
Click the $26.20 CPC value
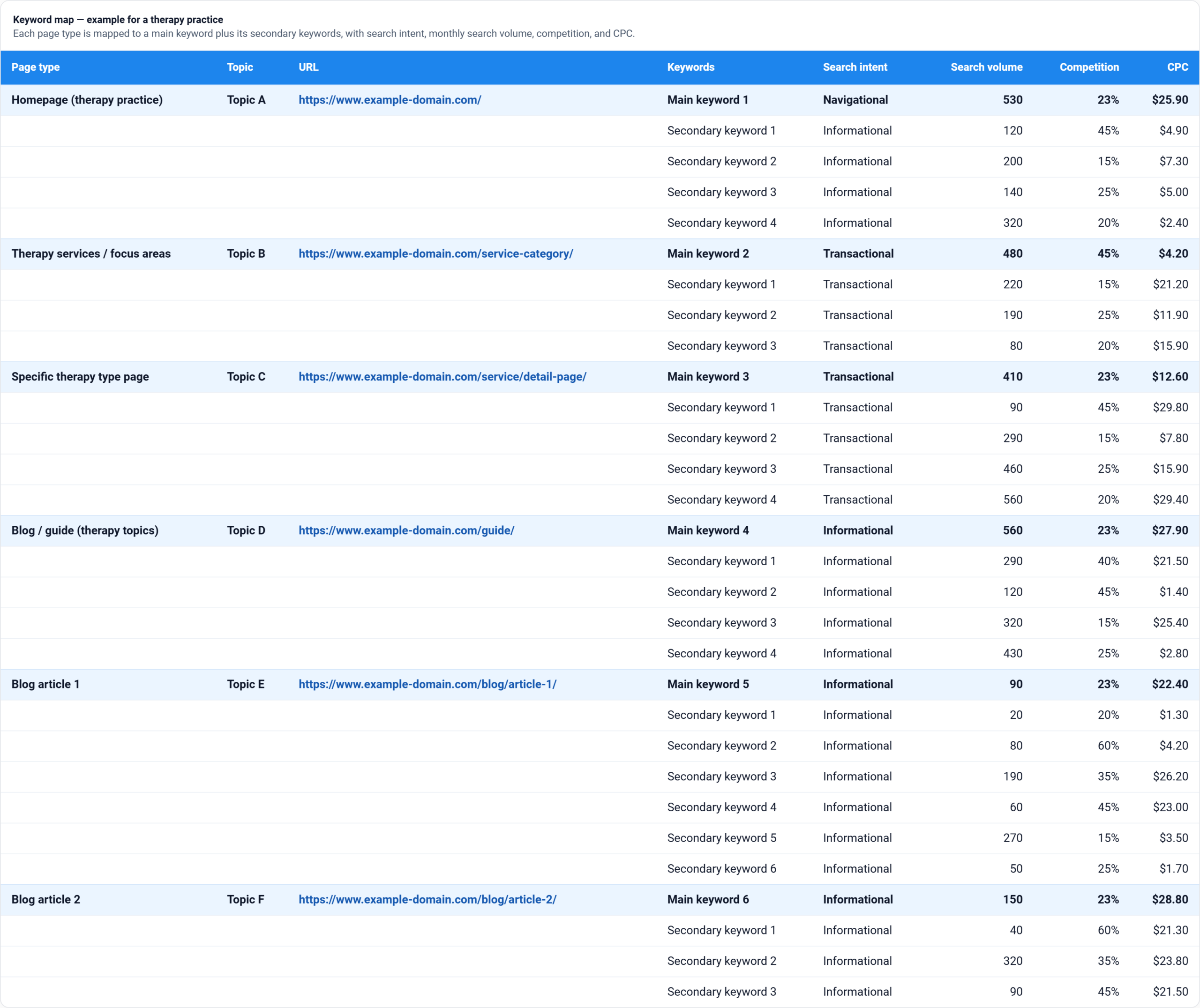[x=1170, y=777]
